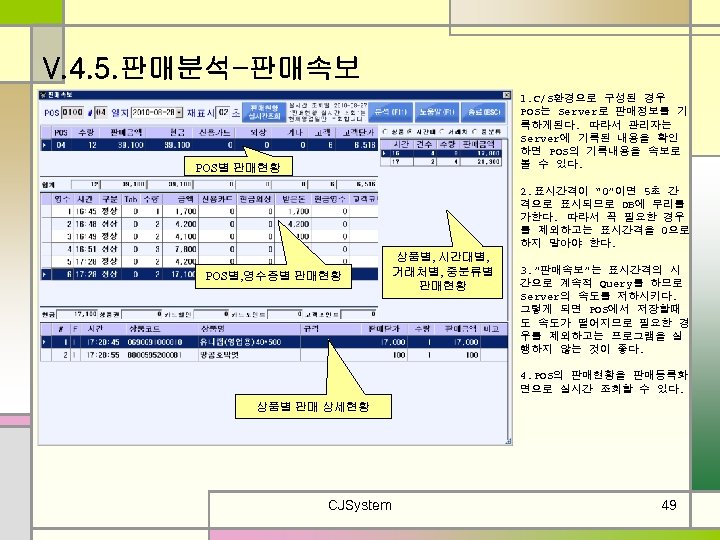Click the 신용카드 column header in receipt table

(x=217, y=199)
